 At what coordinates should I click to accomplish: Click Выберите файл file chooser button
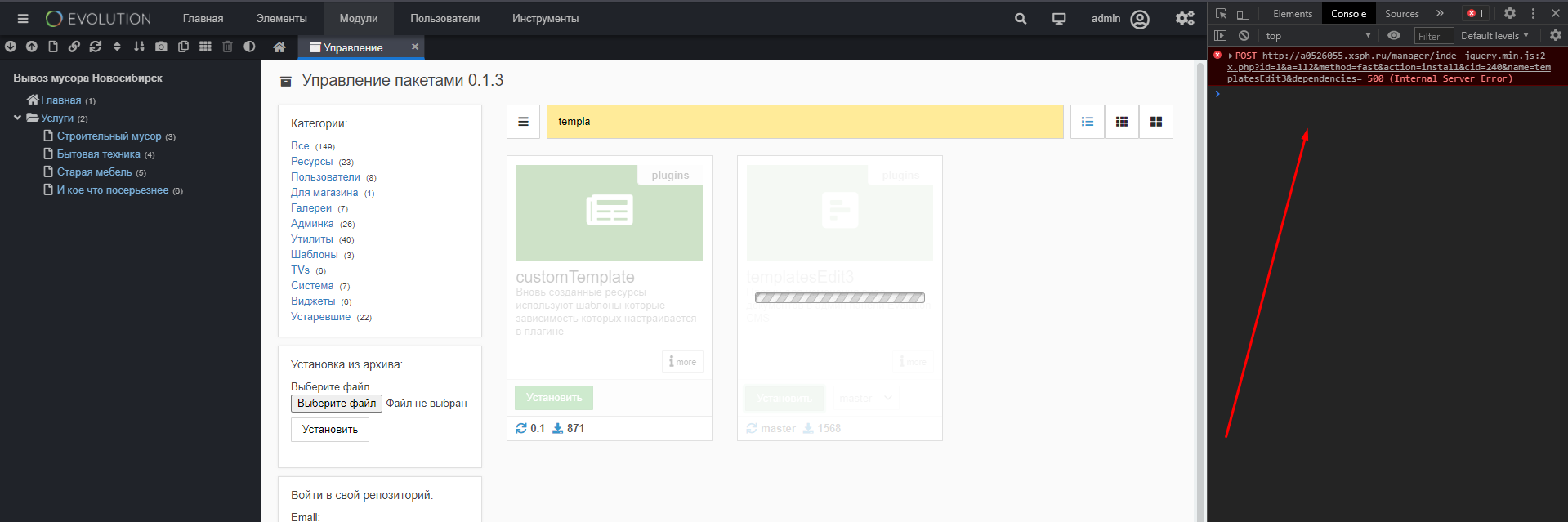[x=337, y=404]
